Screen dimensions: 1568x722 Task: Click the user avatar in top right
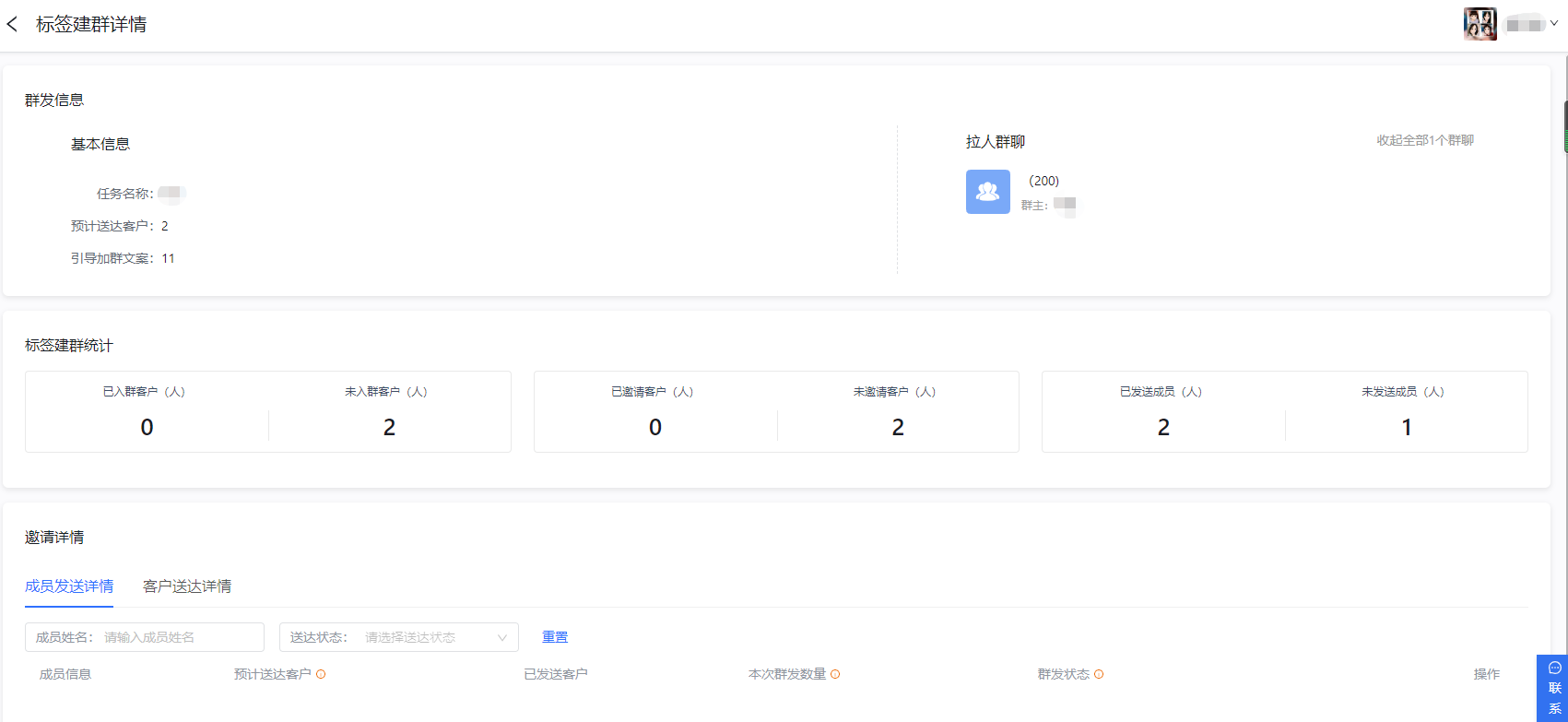coord(1480,24)
